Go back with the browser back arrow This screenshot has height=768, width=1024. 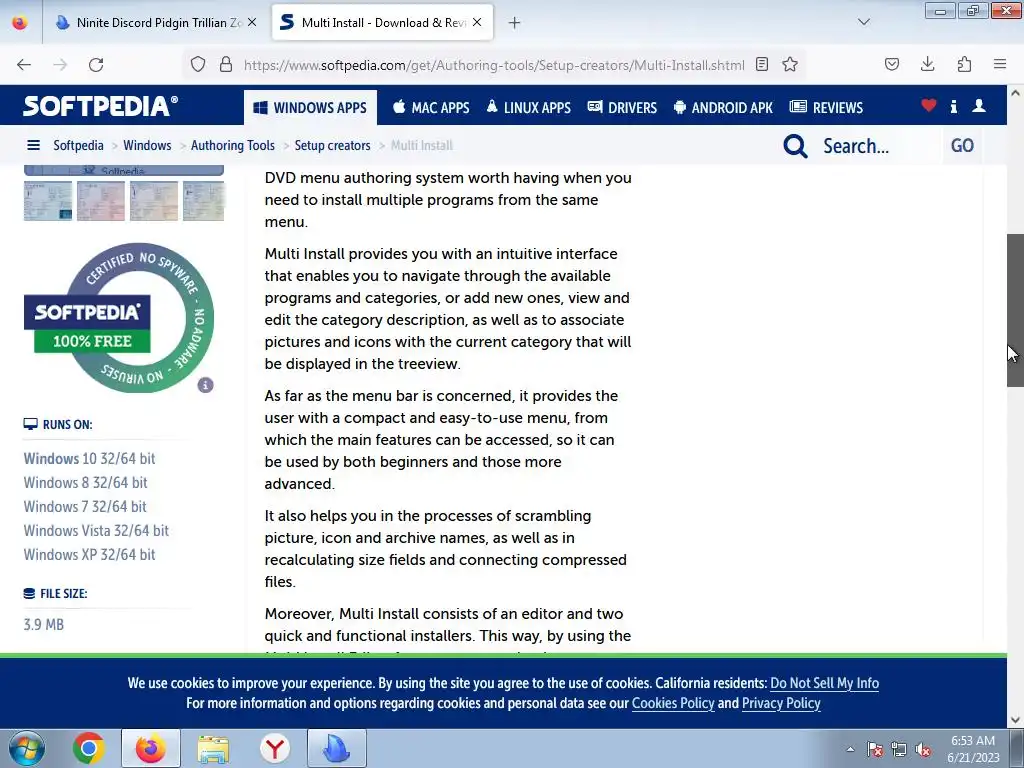click(x=24, y=65)
